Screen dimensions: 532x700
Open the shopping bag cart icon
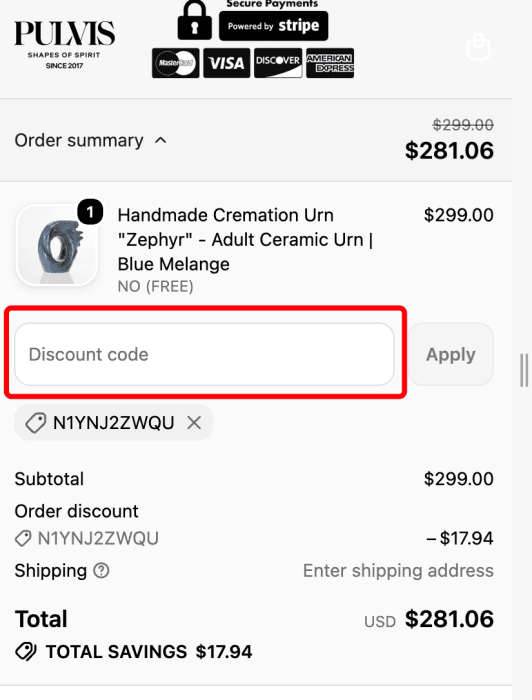point(478,46)
